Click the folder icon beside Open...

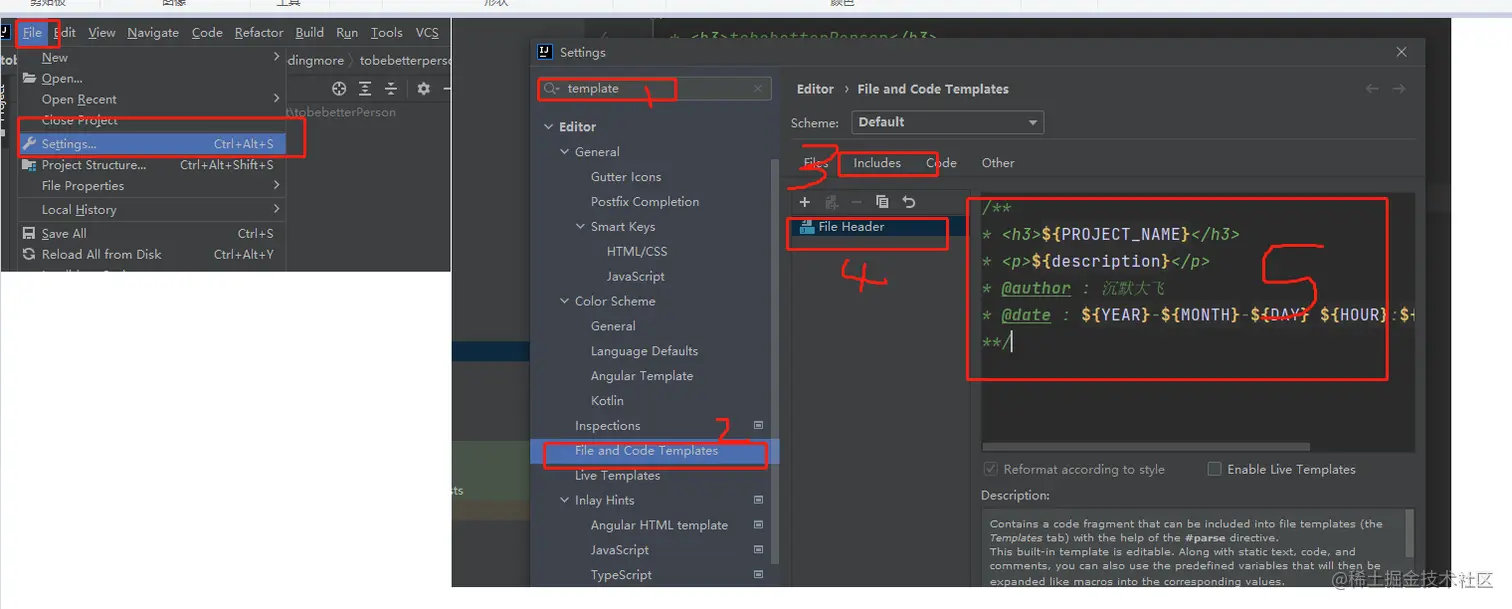point(30,78)
